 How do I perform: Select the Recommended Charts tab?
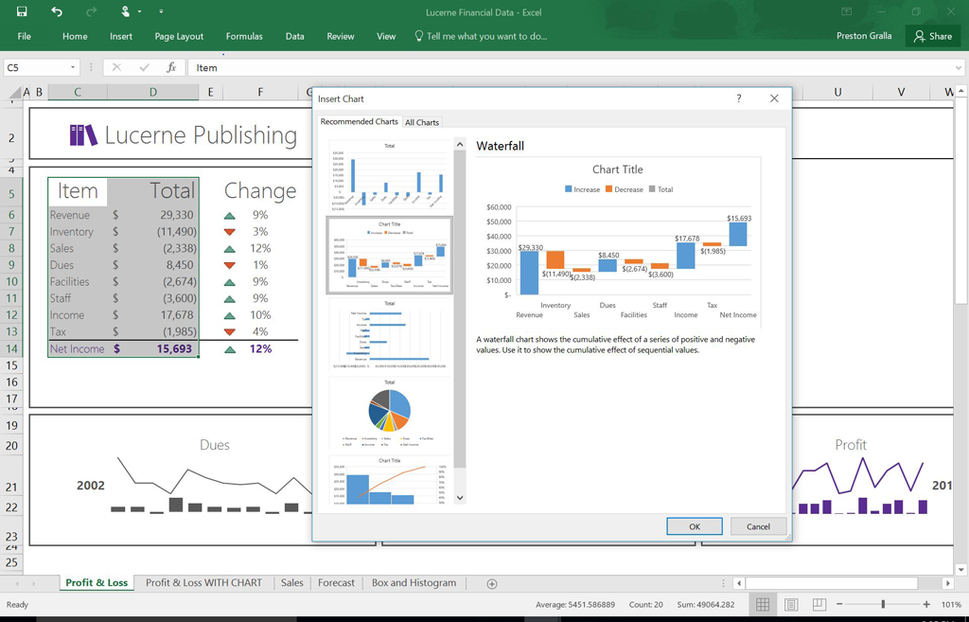pos(359,122)
